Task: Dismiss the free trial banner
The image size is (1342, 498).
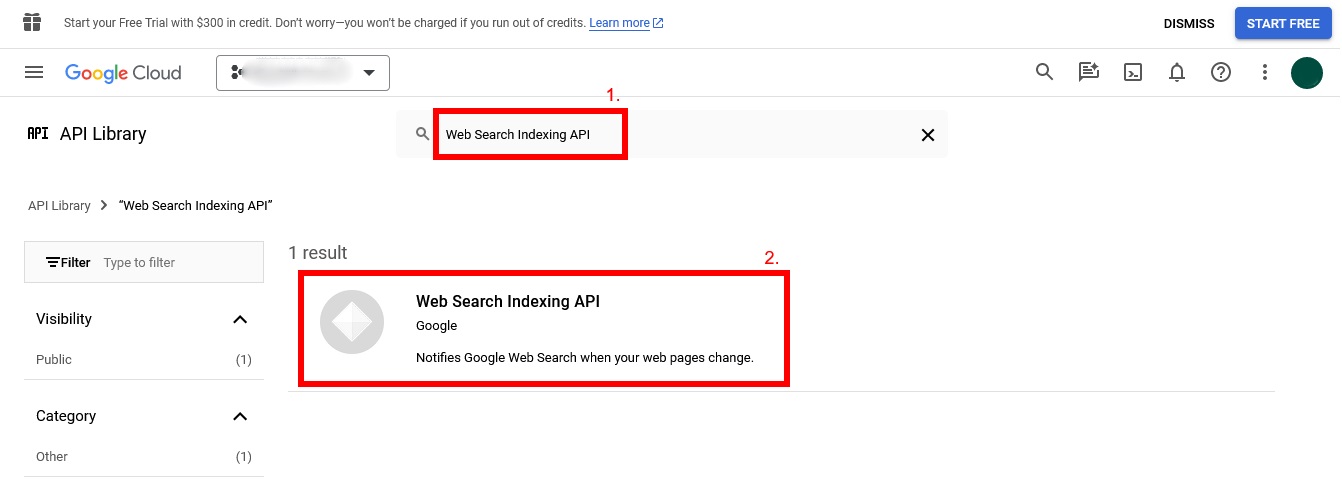Action: (1189, 23)
